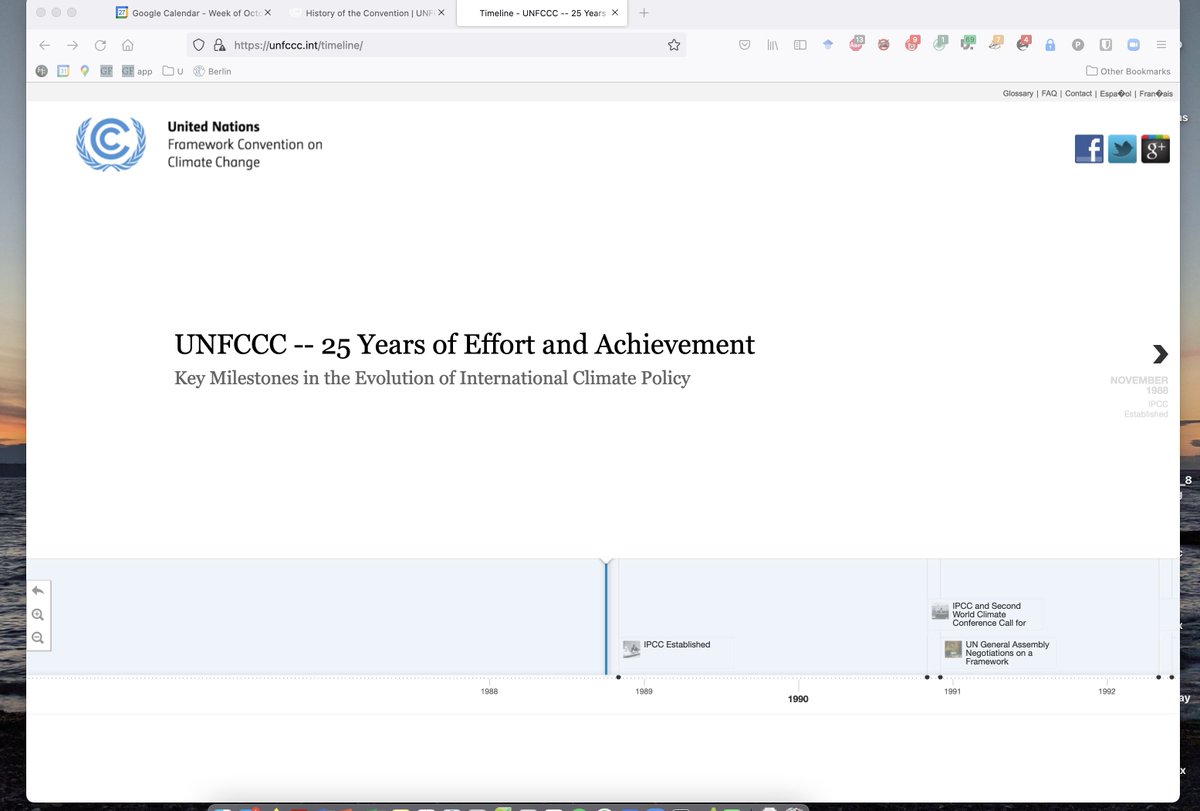The image size is (1200, 811).
Task: Open the gray P extension icon
Action: click(1078, 45)
